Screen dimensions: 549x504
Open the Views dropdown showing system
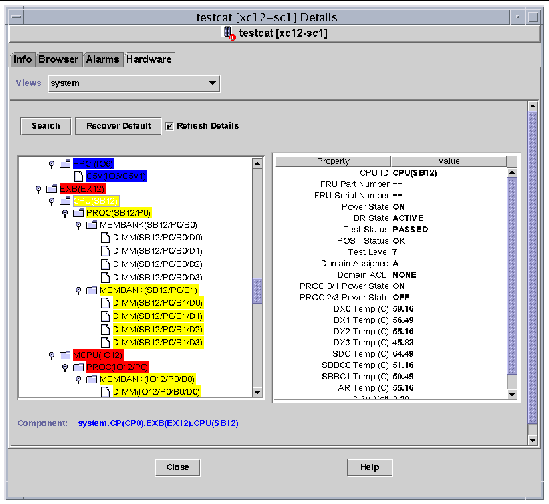coord(134,83)
